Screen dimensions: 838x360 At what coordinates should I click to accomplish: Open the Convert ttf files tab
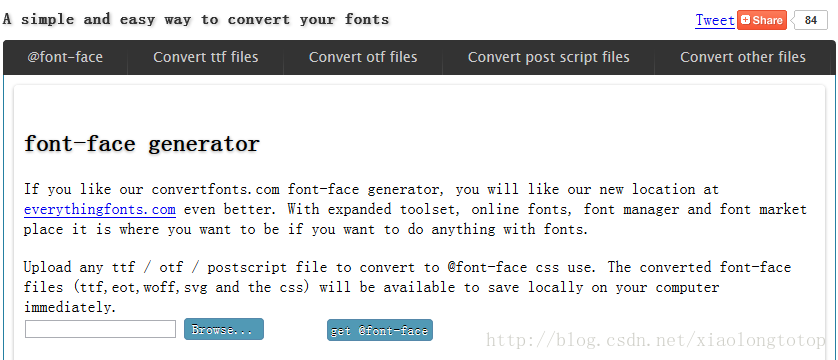(x=206, y=57)
